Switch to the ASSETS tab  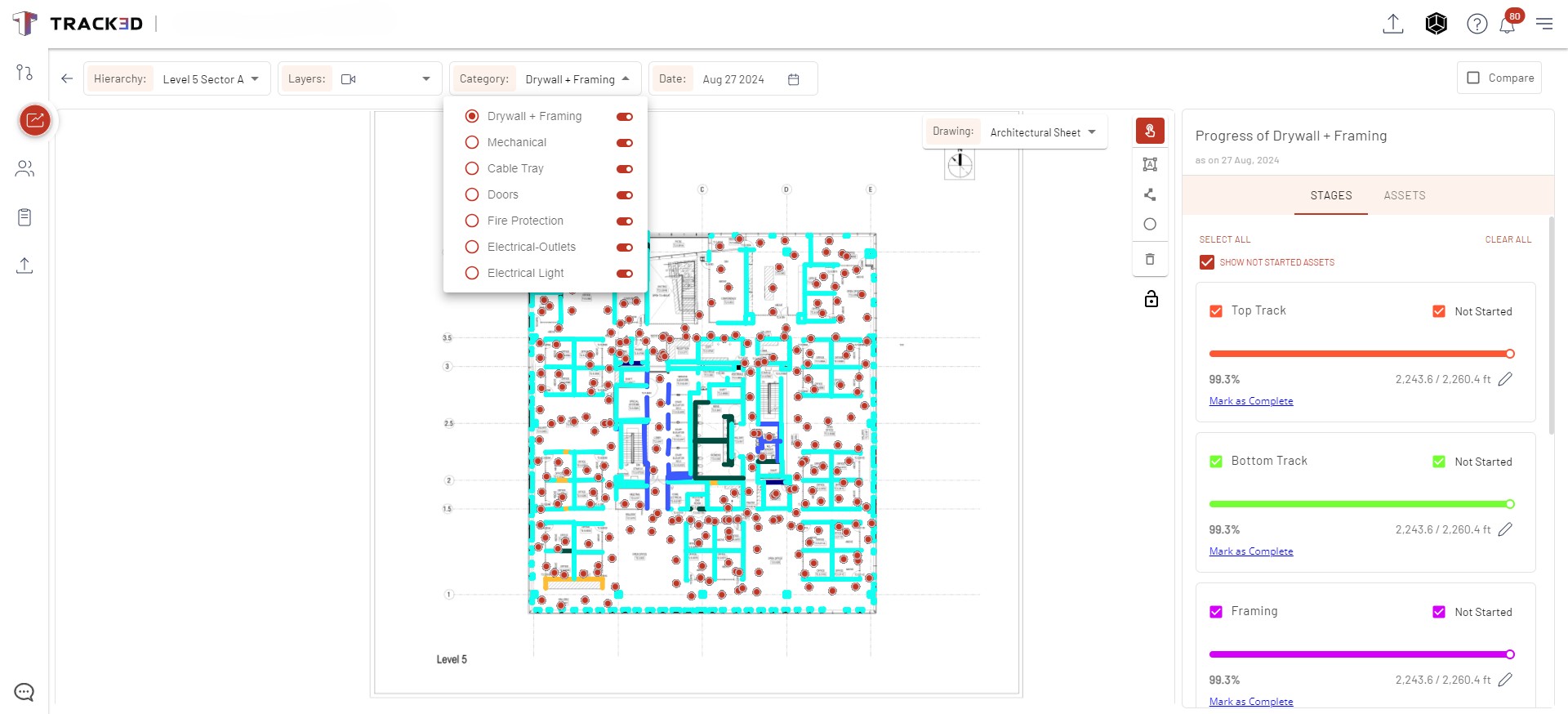click(x=1405, y=195)
